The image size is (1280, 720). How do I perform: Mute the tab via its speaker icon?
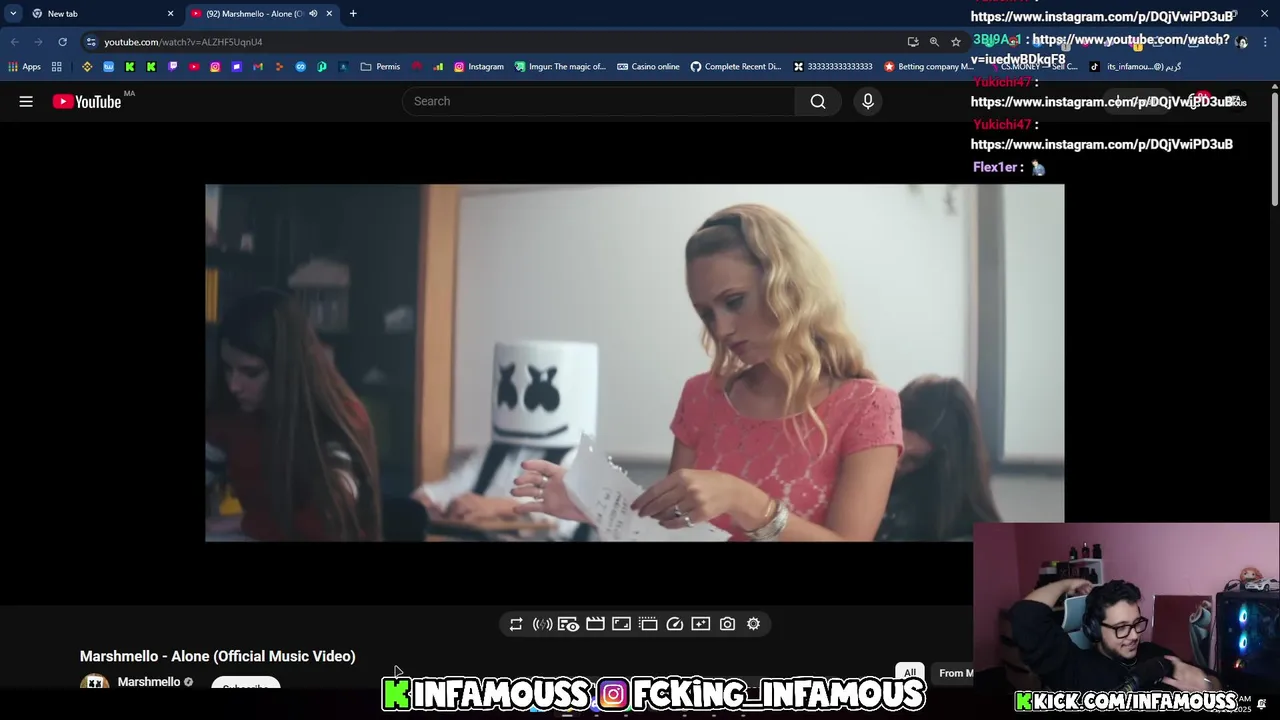point(313,14)
